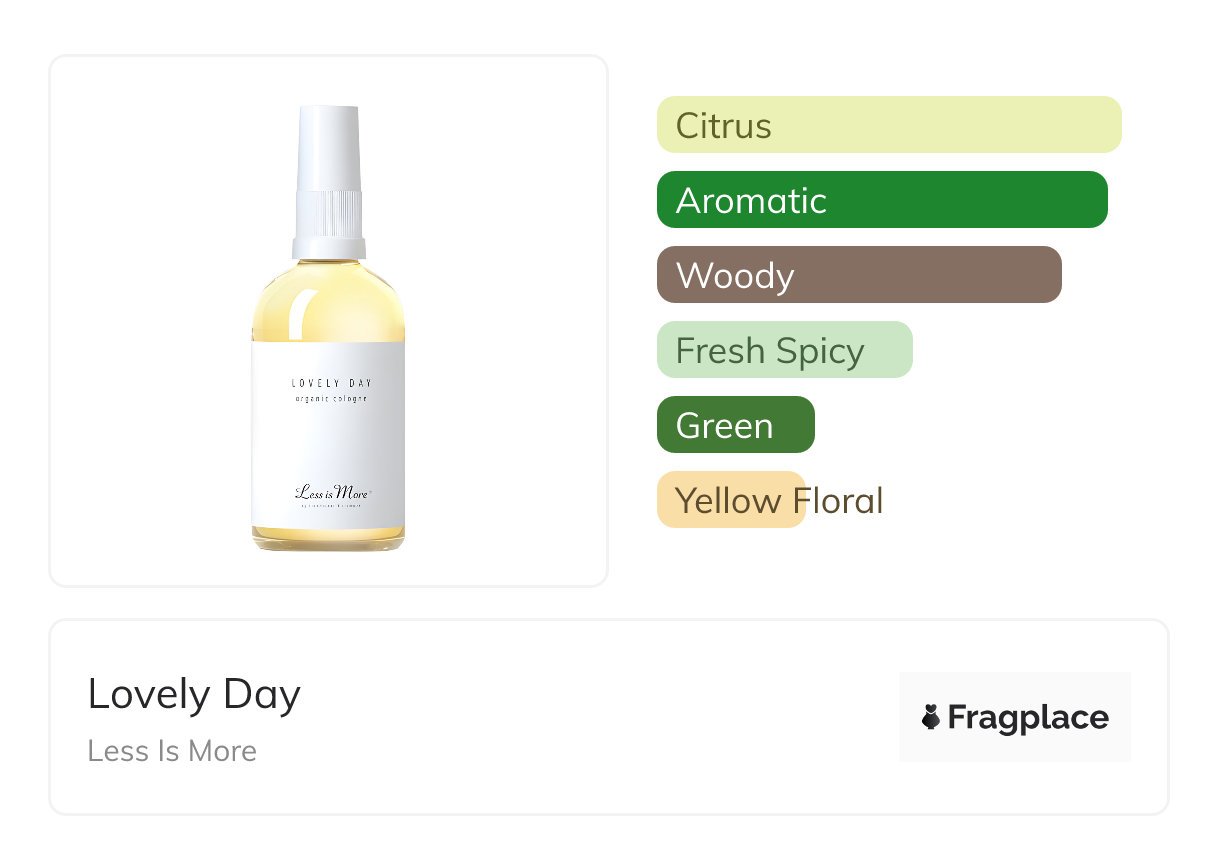Select the Aromatic accord bar
This screenshot has height=864, width=1218.
881,200
